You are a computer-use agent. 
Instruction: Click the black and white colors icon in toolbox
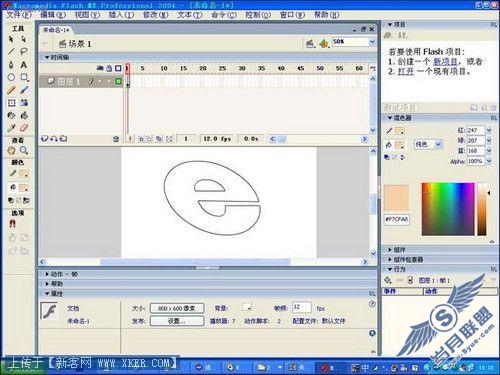11,200
